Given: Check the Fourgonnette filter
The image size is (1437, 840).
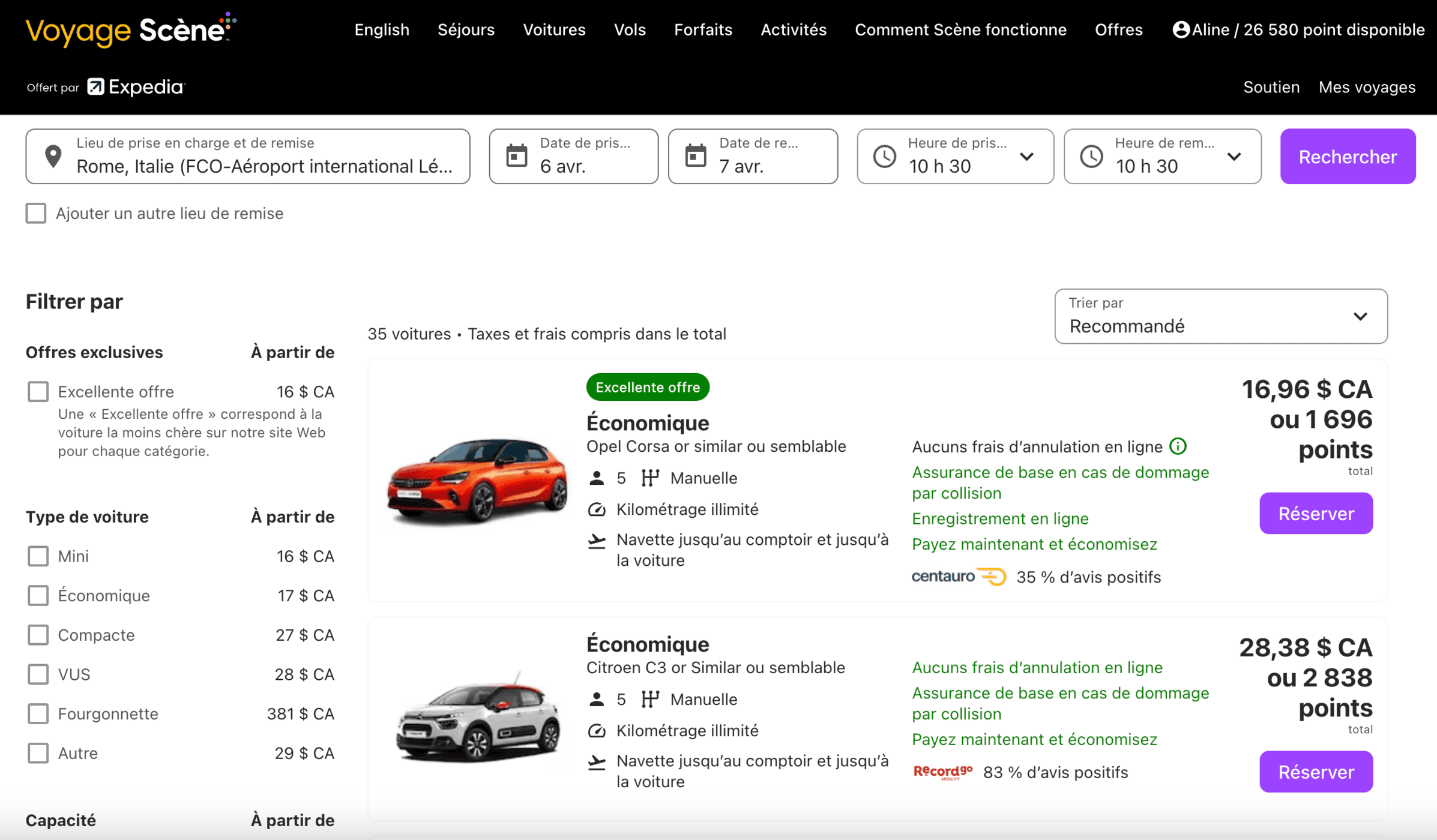Looking at the screenshot, I should [38, 713].
